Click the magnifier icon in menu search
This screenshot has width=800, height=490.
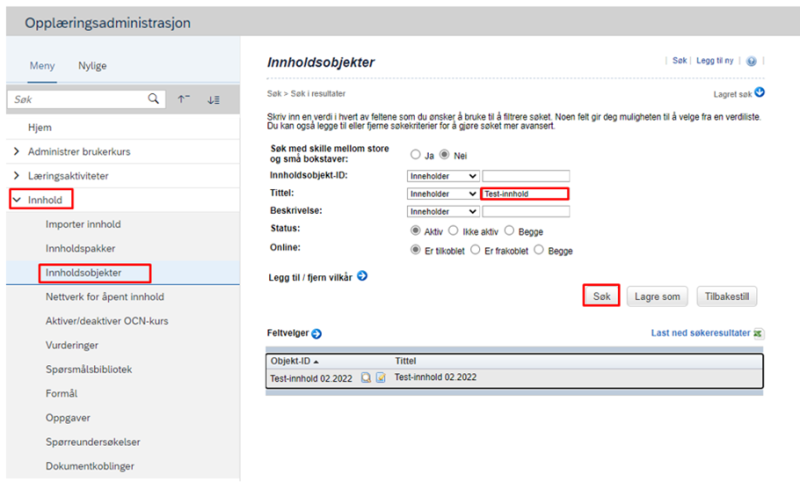(153, 99)
